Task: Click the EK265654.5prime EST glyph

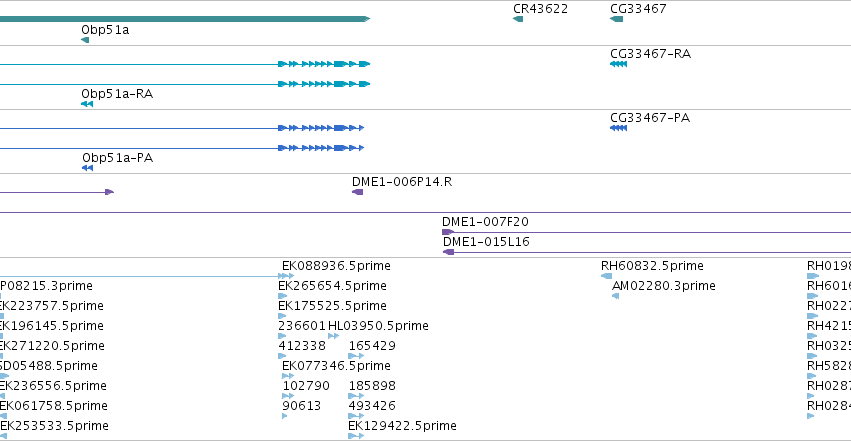Action: (282, 296)
